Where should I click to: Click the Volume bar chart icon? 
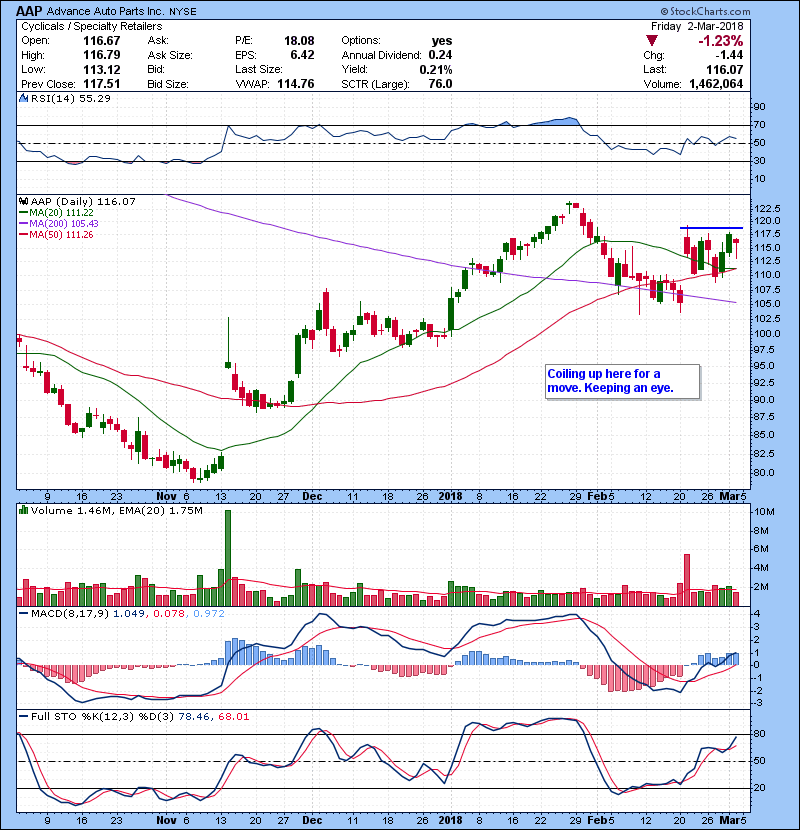coord(23,510)
